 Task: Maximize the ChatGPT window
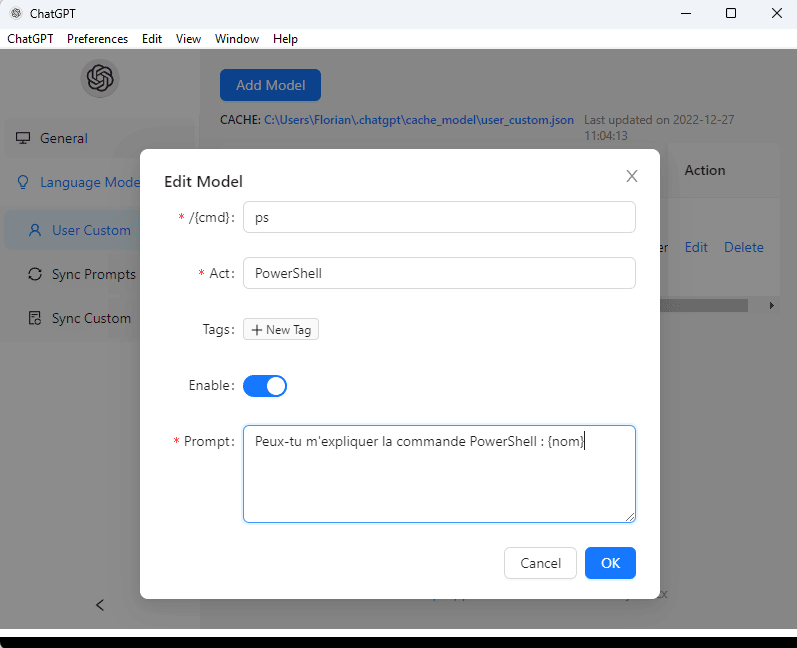pyautogui.click(x=731, y=13)
